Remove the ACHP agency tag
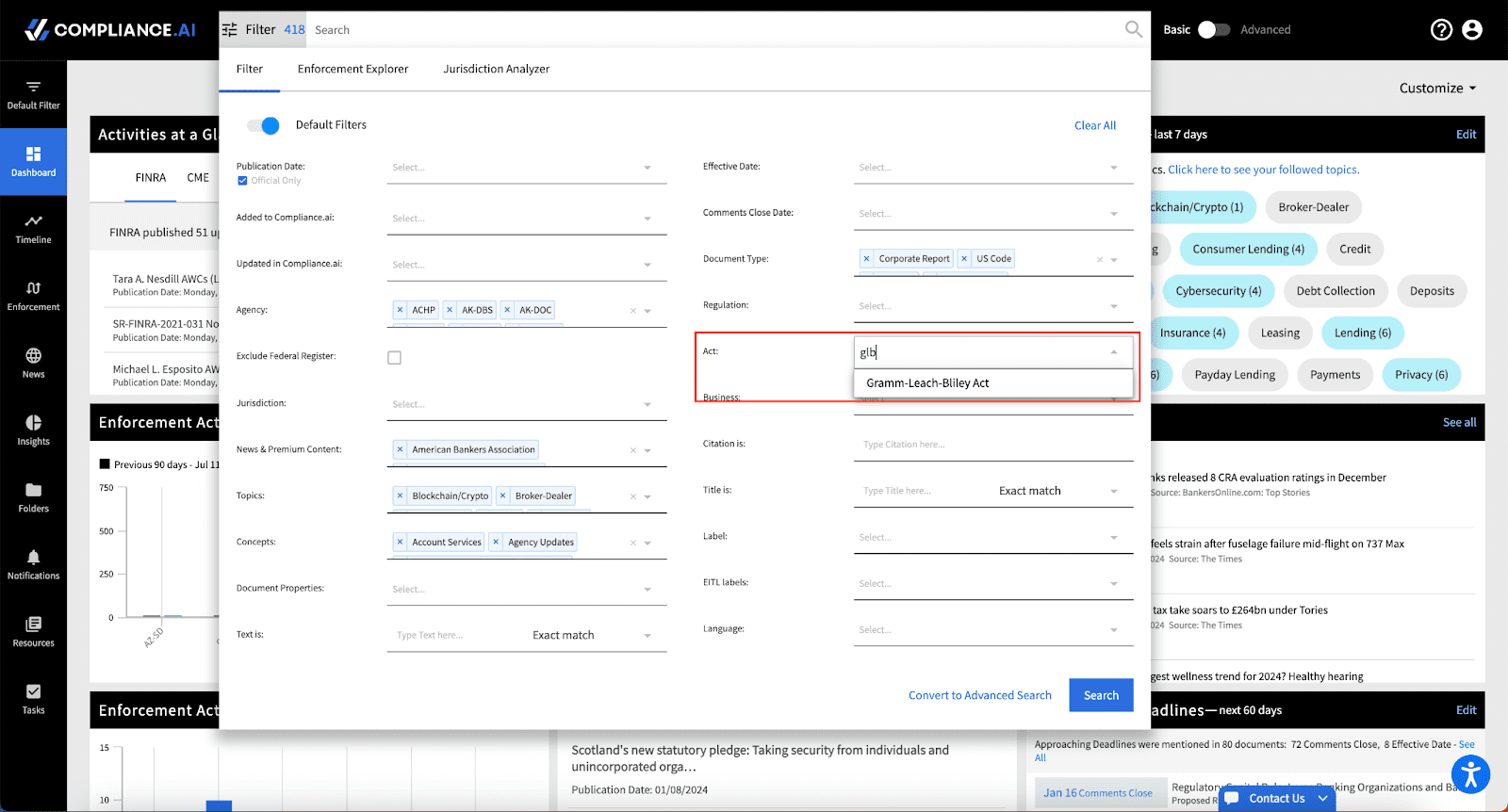This screenshot has width=1508, height=812. pos(400,310)
